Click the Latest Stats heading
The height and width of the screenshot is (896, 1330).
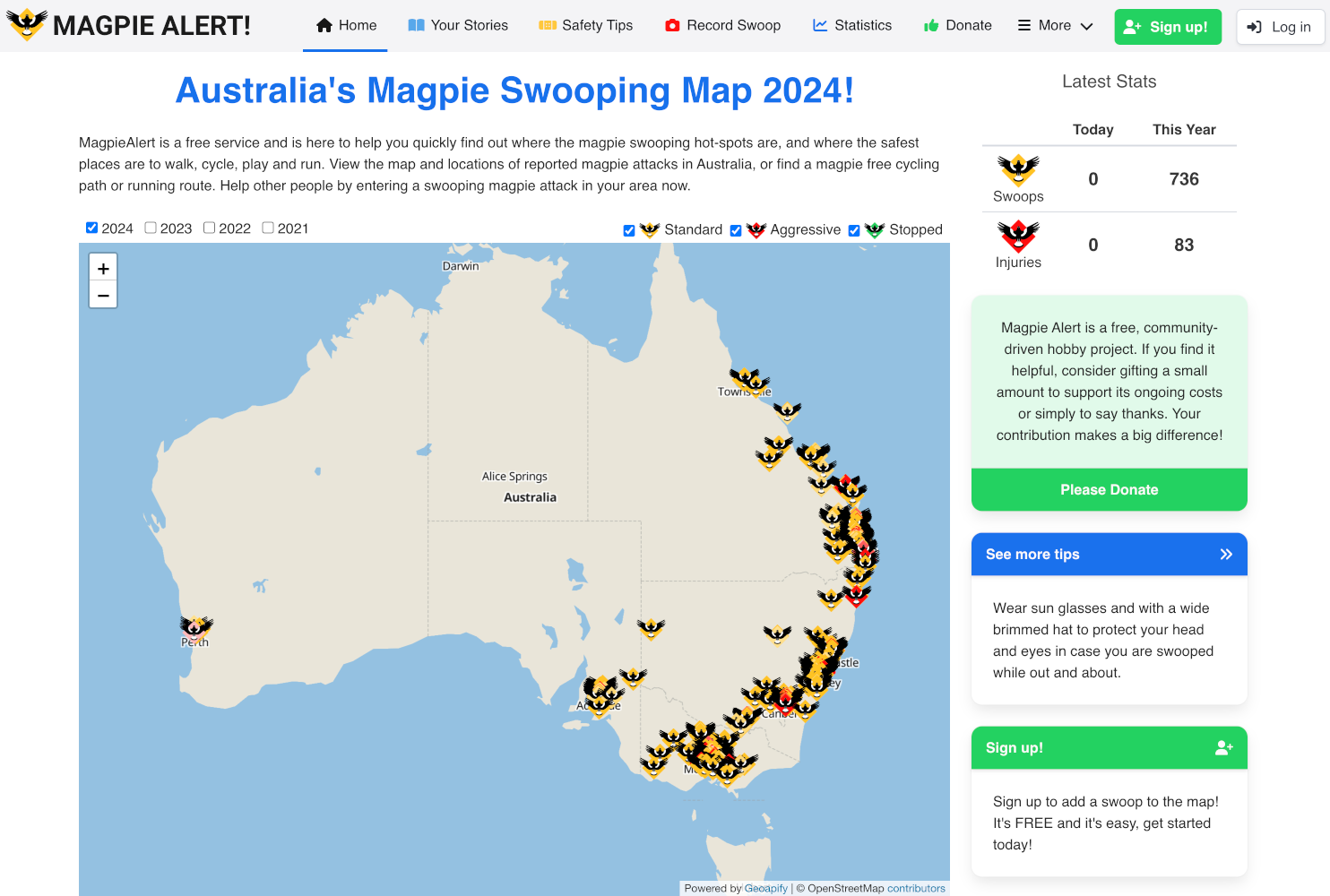tap(1110, 82)
